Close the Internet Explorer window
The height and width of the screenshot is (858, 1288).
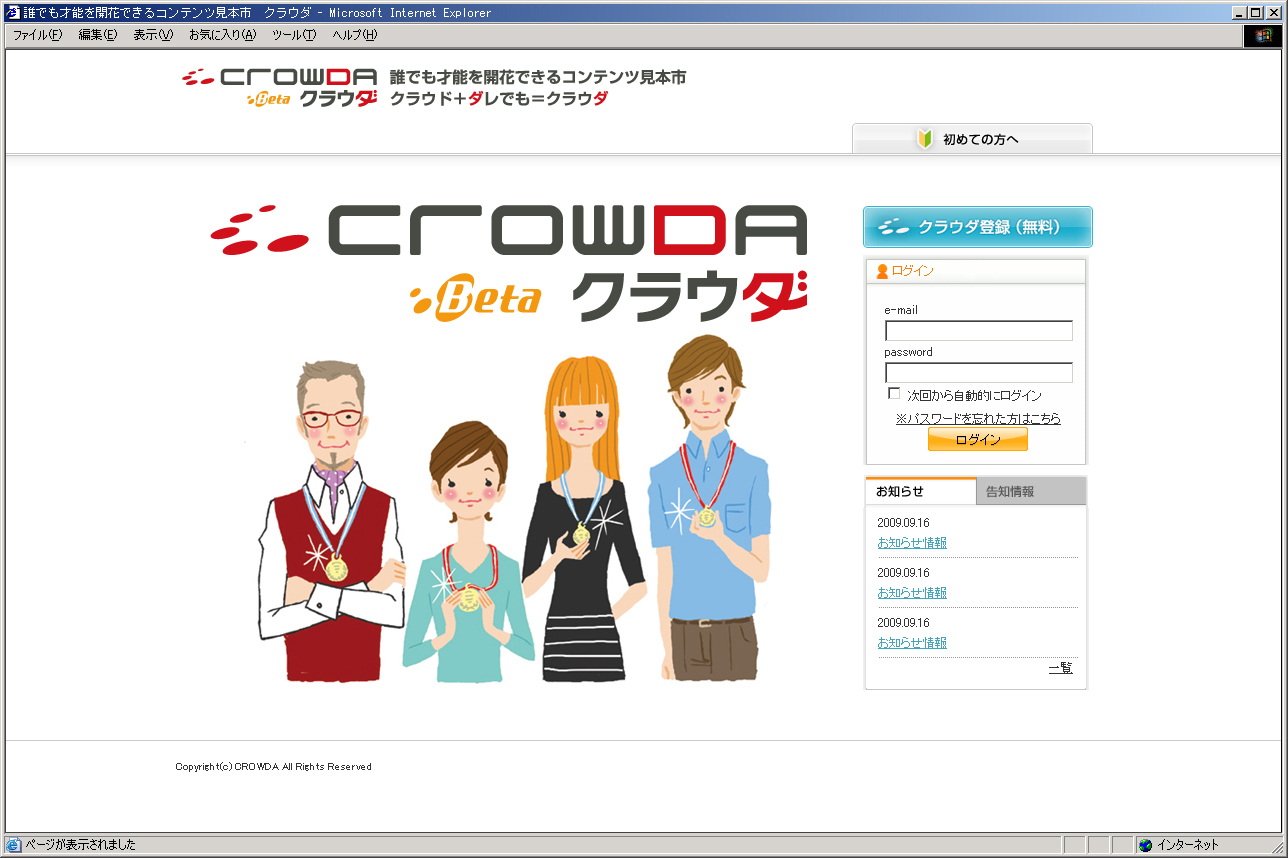pyautogui.click(x=1274, y=12)
